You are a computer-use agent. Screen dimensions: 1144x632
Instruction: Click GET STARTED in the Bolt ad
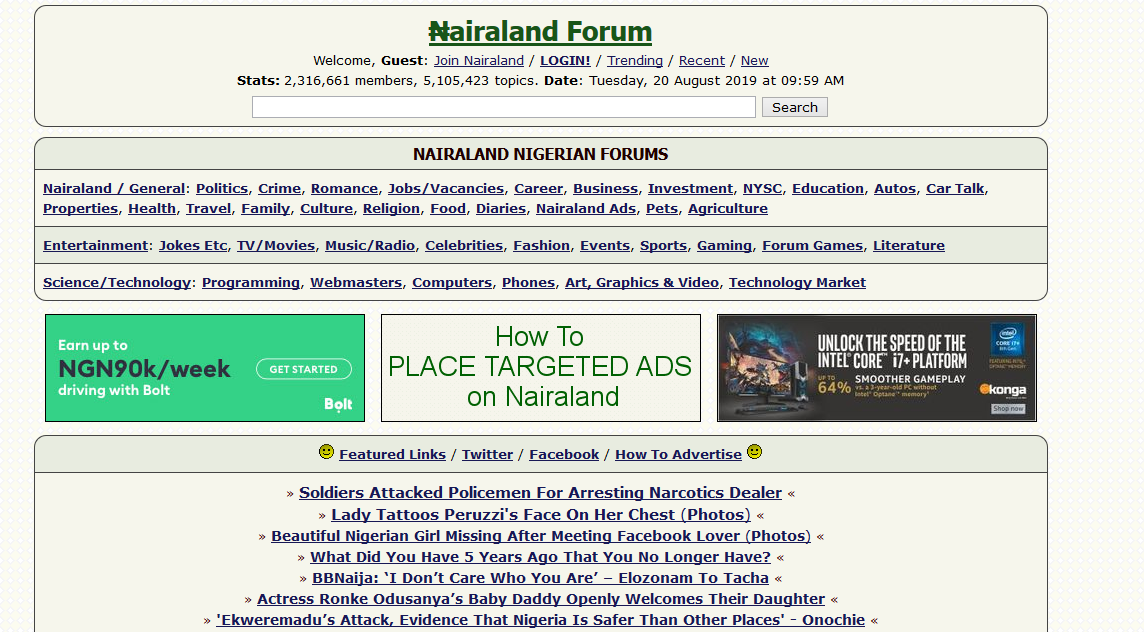tap(304, 369)
